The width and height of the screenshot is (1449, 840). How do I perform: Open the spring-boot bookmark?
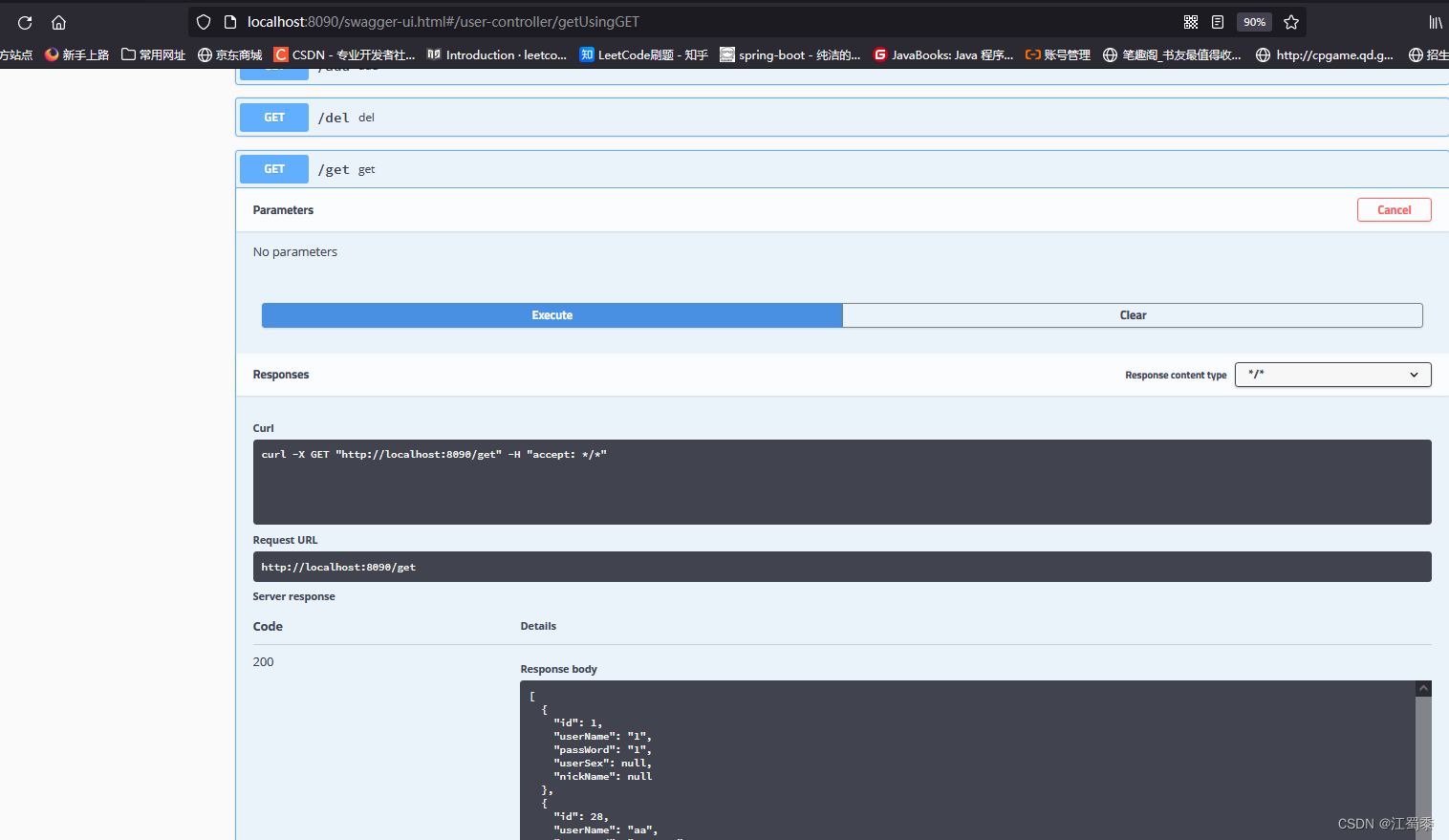pos(790,54)
